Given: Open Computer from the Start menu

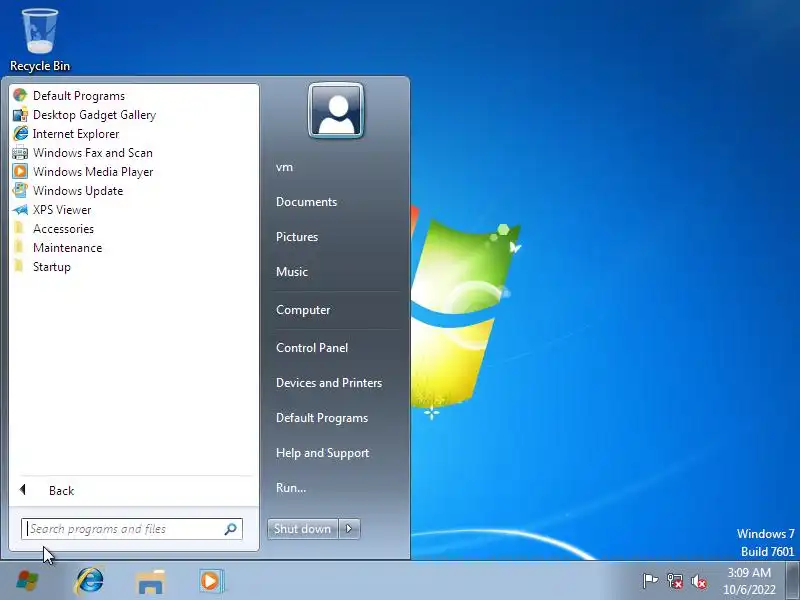Looking at the screenshot, I should click(x=303, y=310).
